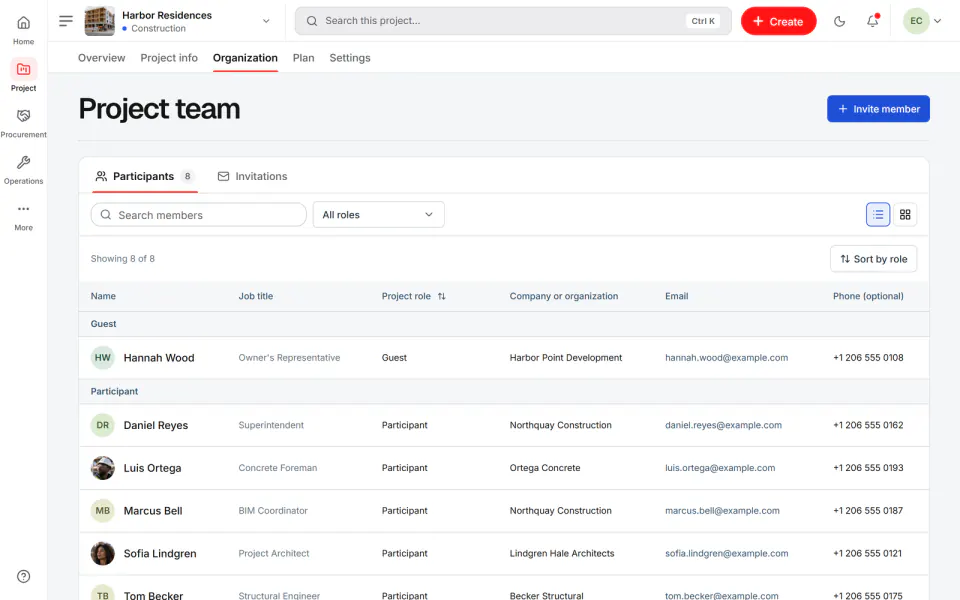
Task: Expand the Harbor Residences project switcher
Action: tap(266, 21)
